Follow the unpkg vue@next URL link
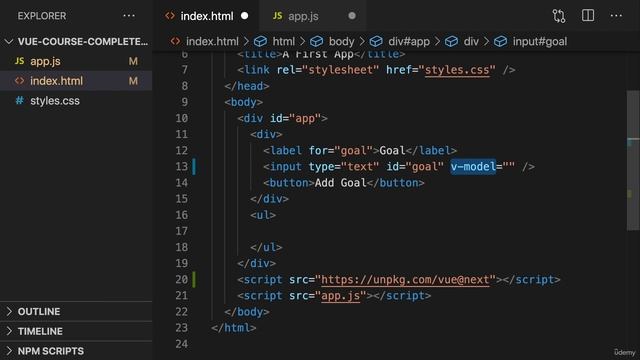 (x=405, y=280)
